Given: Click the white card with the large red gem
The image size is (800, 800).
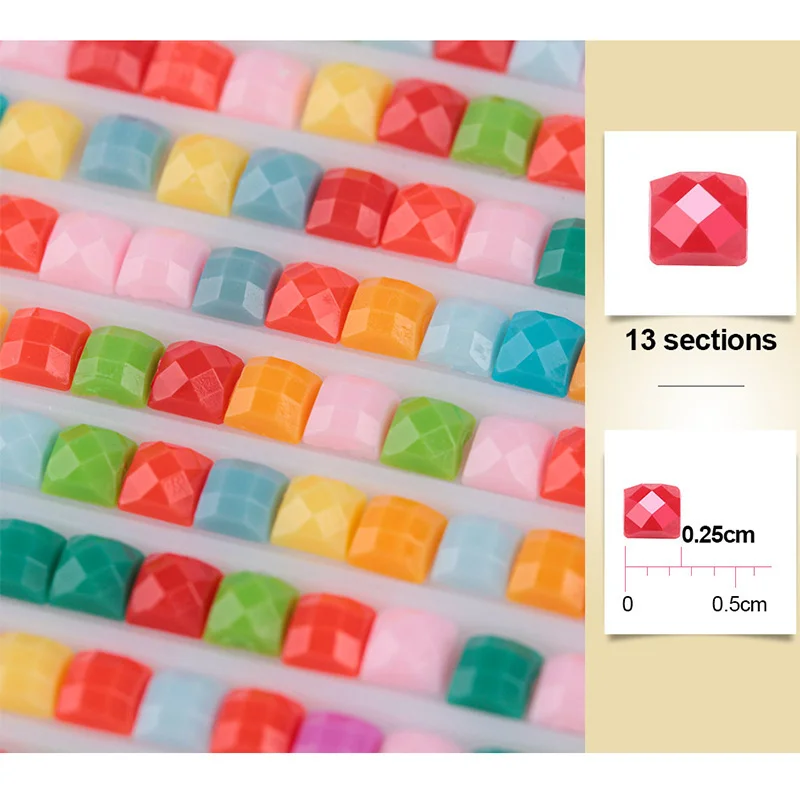Looking at the screenshot, I should (700, 223).
